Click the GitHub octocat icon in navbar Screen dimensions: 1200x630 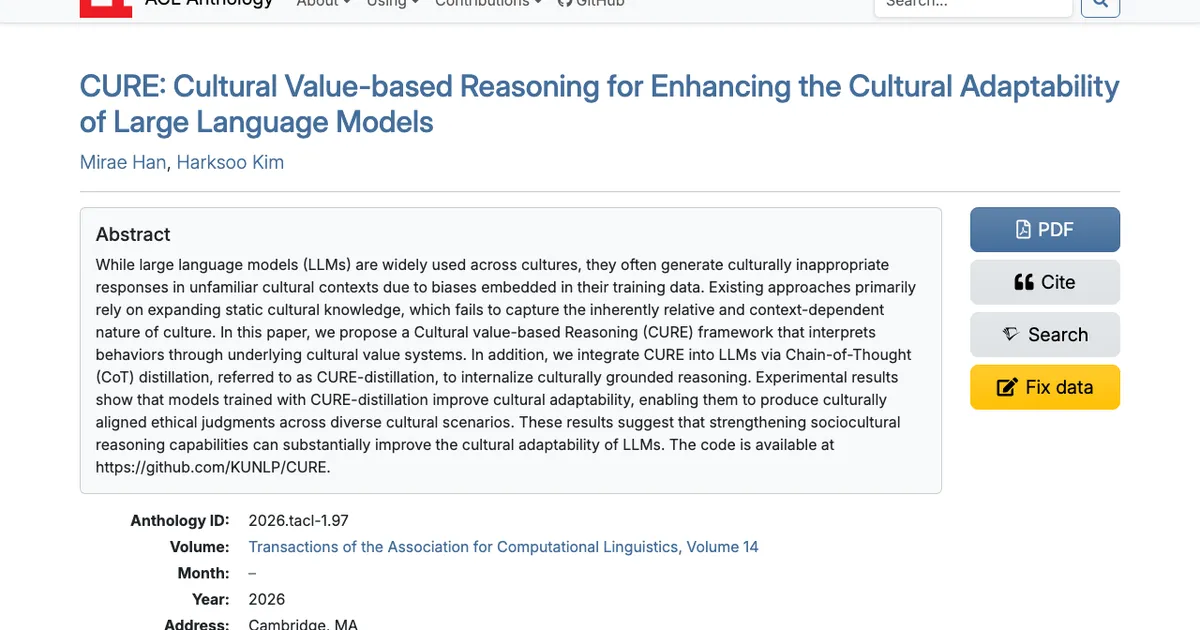(564, 4)
